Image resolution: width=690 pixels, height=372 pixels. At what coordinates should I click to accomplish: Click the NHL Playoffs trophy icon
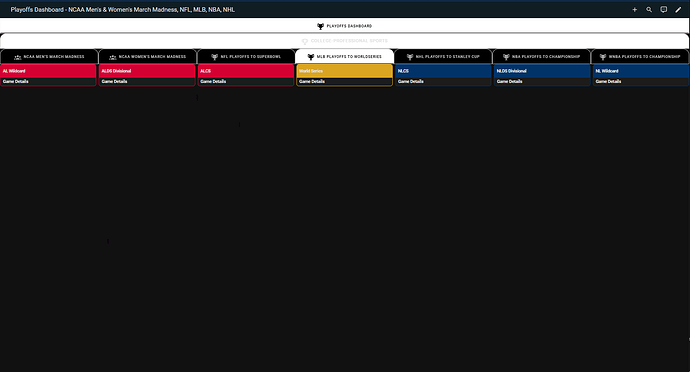click(410, 57)
